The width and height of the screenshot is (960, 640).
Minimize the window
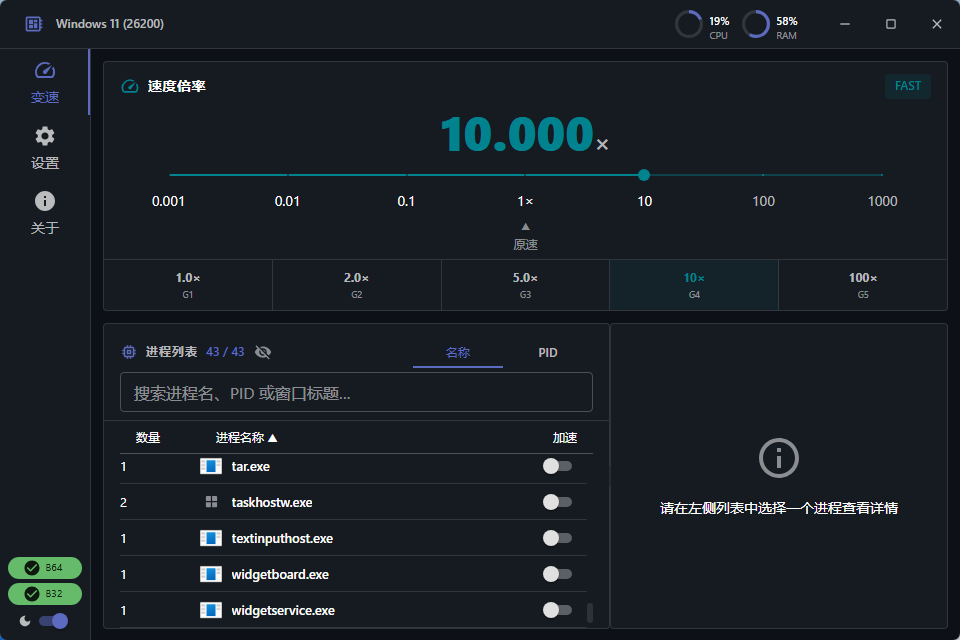pos(845,24)
